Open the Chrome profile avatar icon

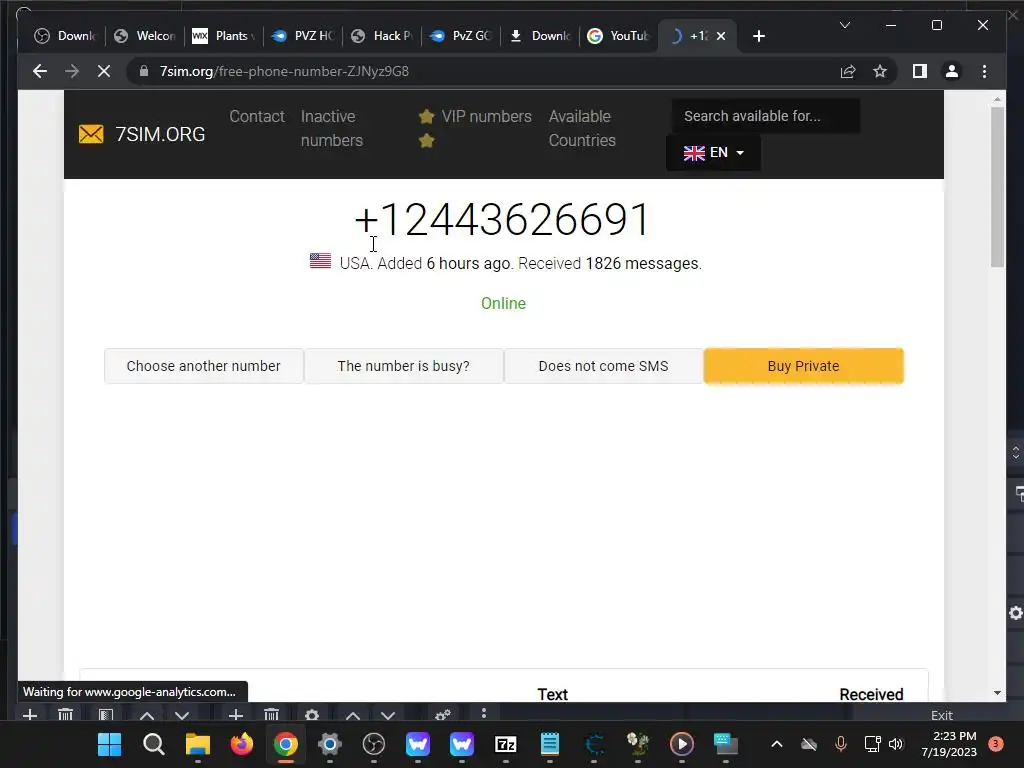[952, 71]
